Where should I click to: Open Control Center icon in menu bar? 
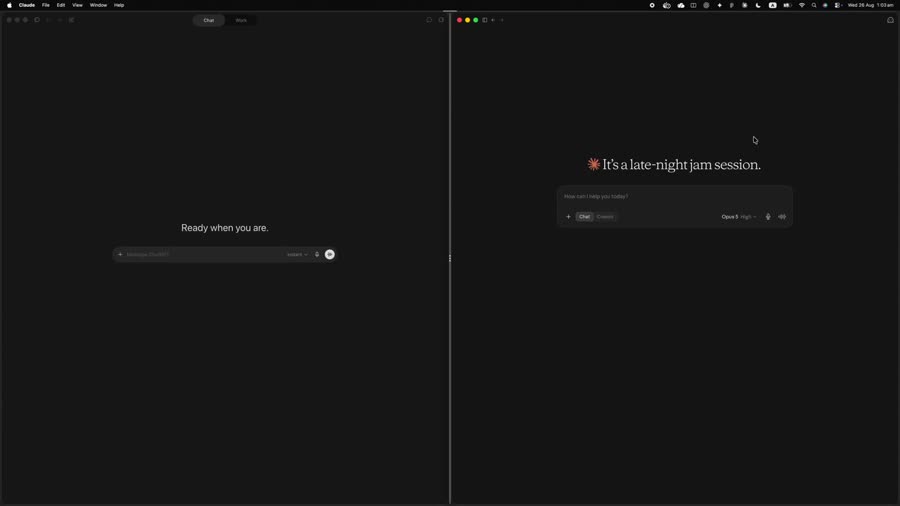pyautogui.click(x=838, y=5)
